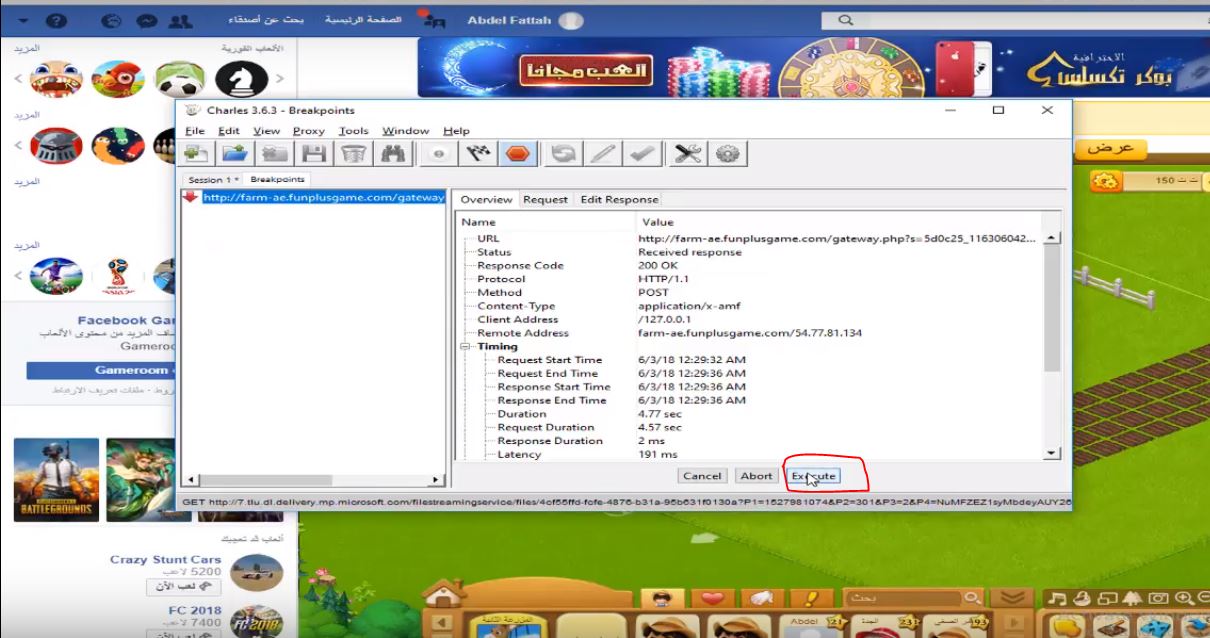The height and width of the screenshot is (638, 1210).
Task: Open the Edit menu in Charles
Action: [229, 131]
